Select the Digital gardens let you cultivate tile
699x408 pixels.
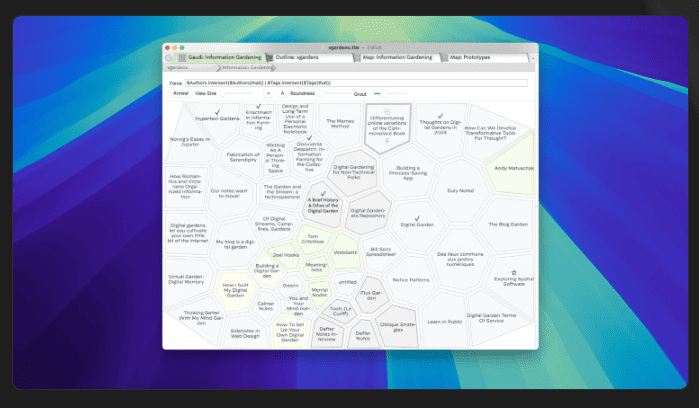point(188,233)
